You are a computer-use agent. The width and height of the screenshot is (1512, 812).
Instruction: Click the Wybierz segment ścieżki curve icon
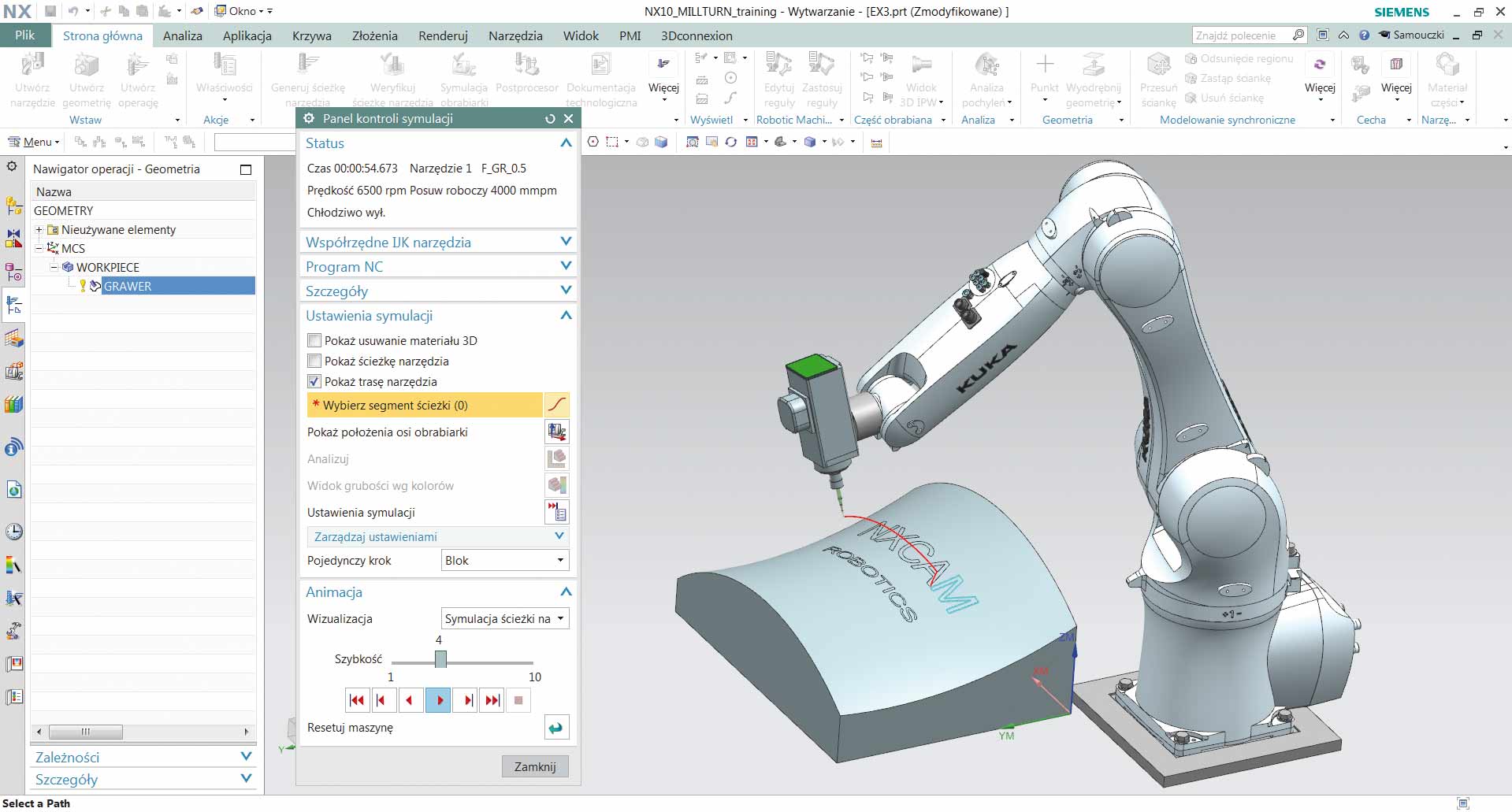557,405
